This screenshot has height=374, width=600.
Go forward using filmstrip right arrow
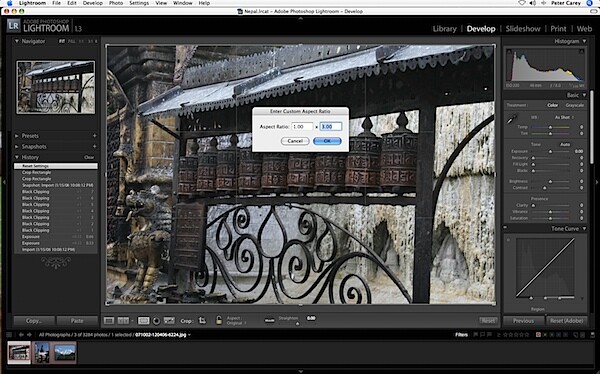tap(29, 335)
